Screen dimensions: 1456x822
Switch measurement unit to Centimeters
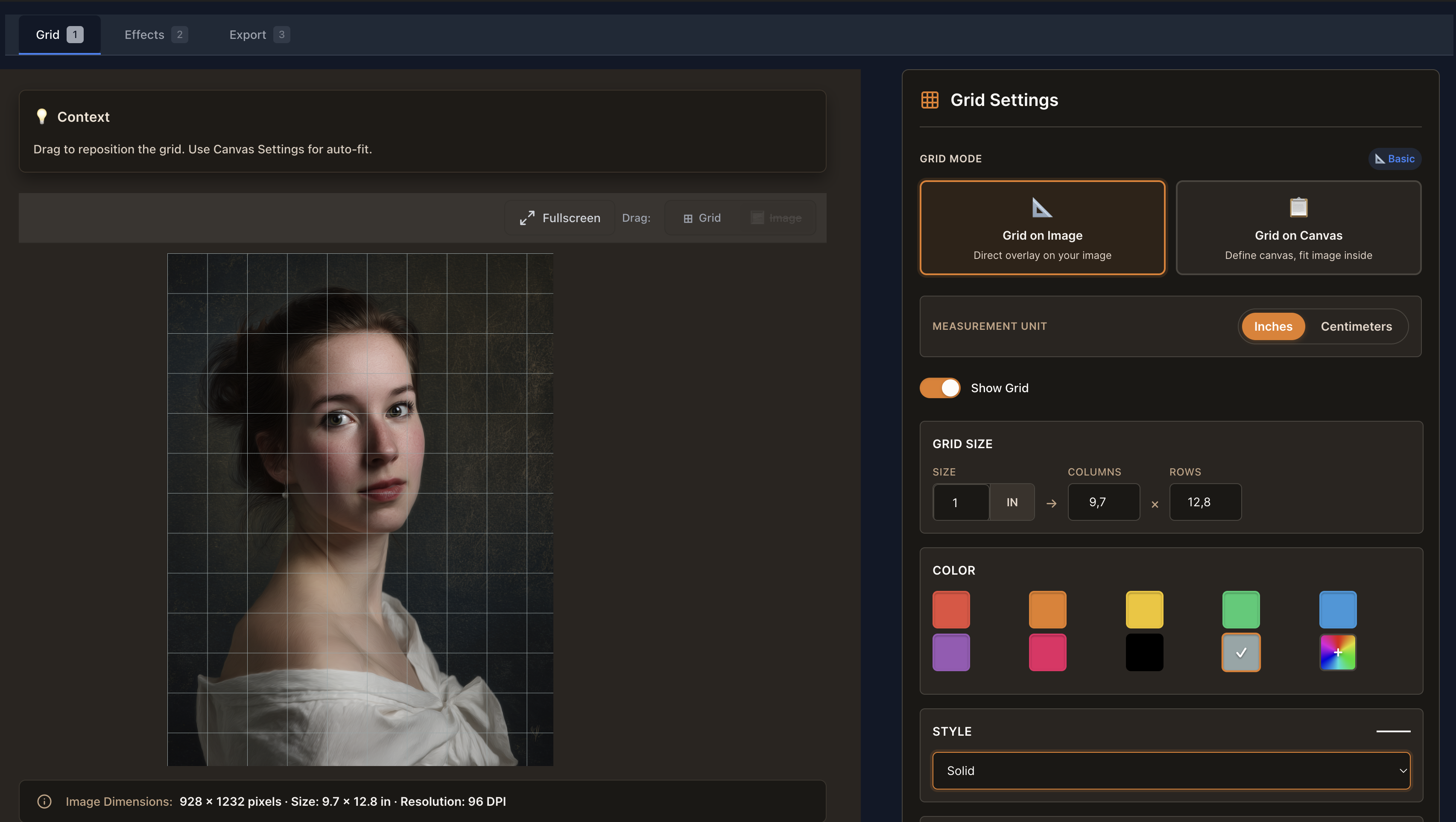1356,326
